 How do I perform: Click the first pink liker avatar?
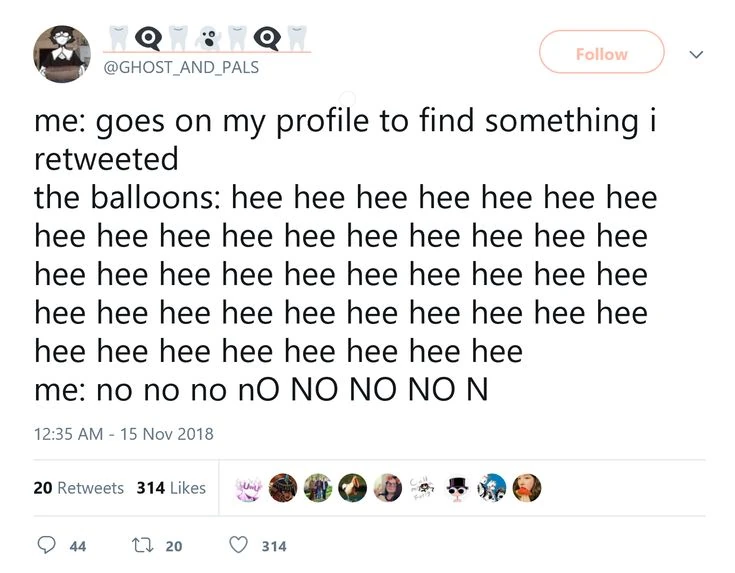(x=248, y=488)
